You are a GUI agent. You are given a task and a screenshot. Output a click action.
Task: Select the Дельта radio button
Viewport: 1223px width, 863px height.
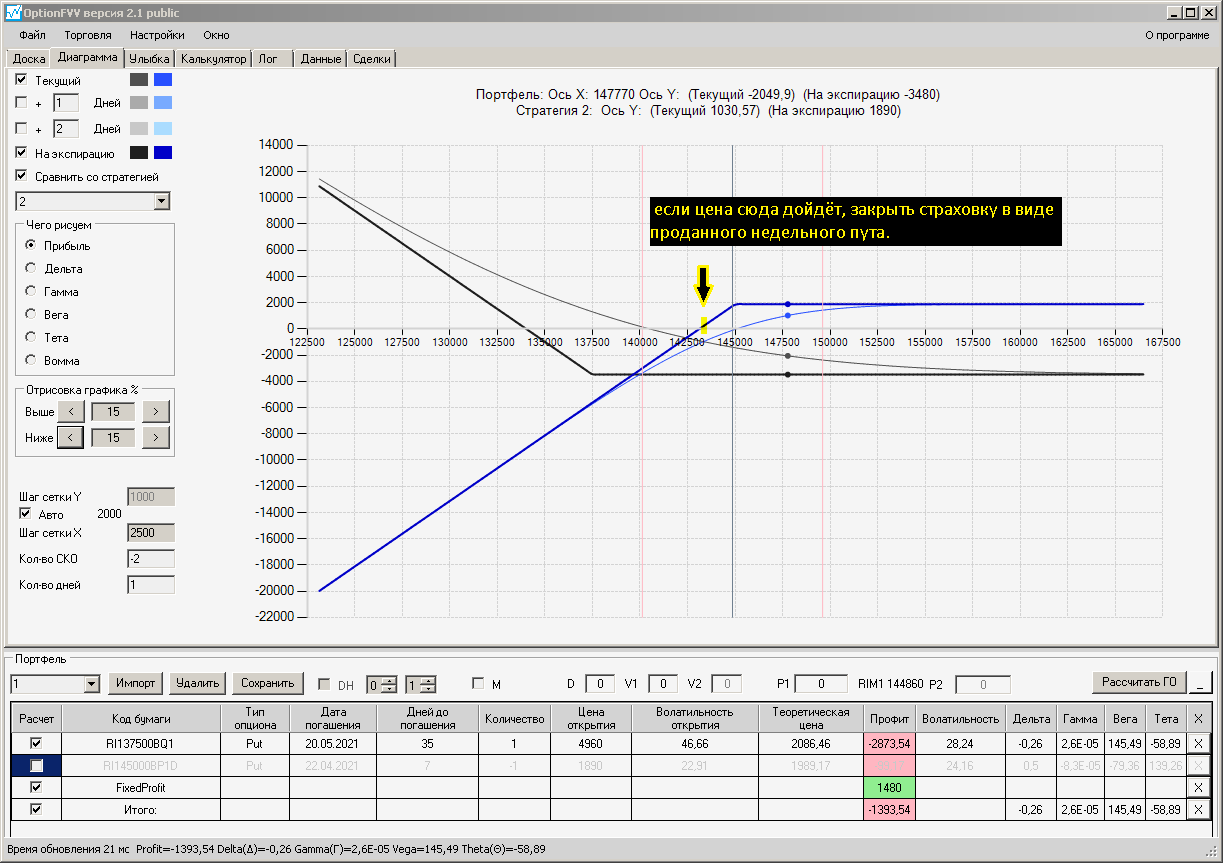coord(31,268)
